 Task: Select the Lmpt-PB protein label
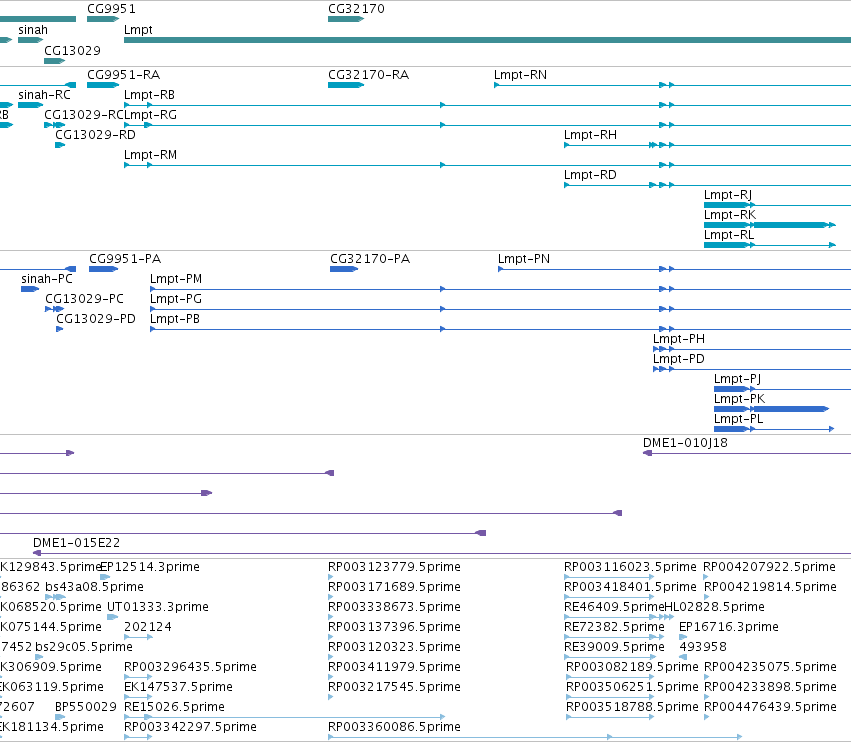(175, 319)
